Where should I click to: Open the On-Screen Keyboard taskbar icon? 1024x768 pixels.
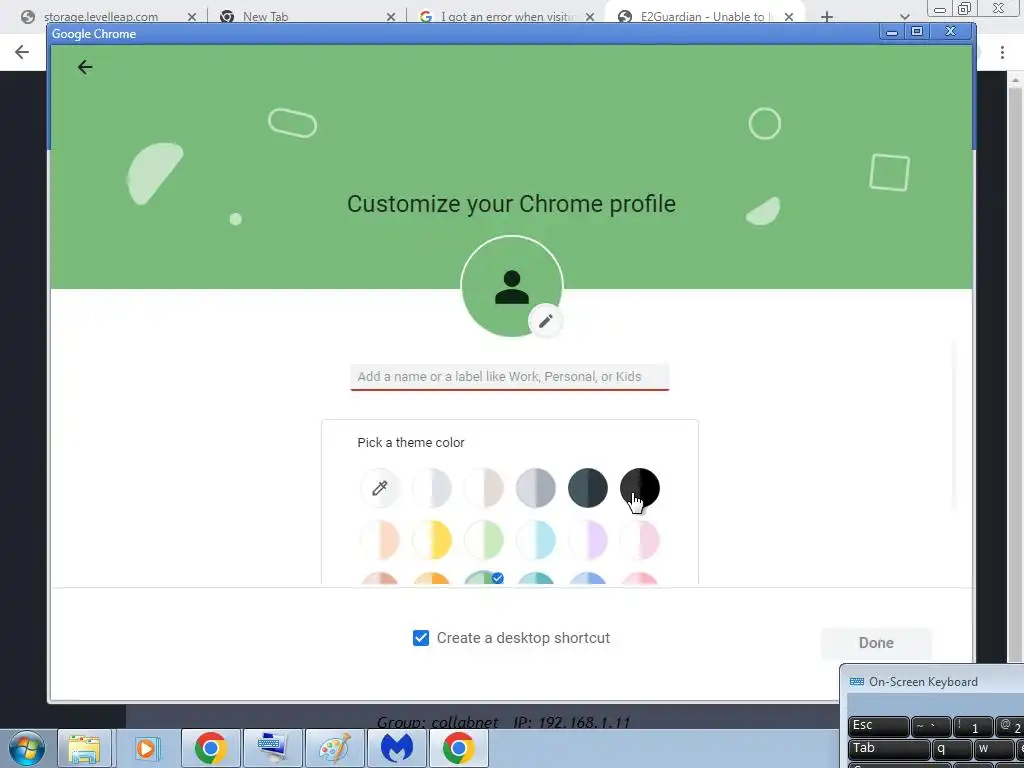pos(272,748)
